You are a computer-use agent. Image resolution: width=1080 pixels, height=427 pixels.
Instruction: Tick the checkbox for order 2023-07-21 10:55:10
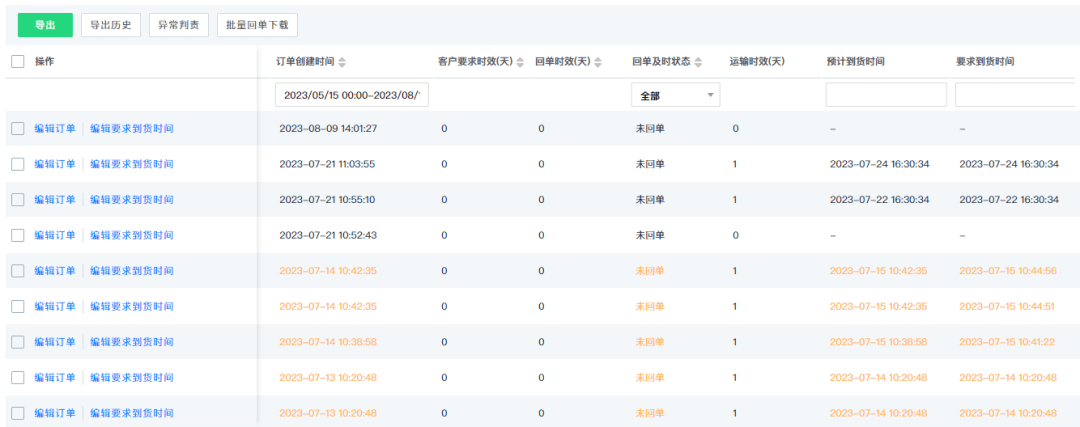point(18,200)
